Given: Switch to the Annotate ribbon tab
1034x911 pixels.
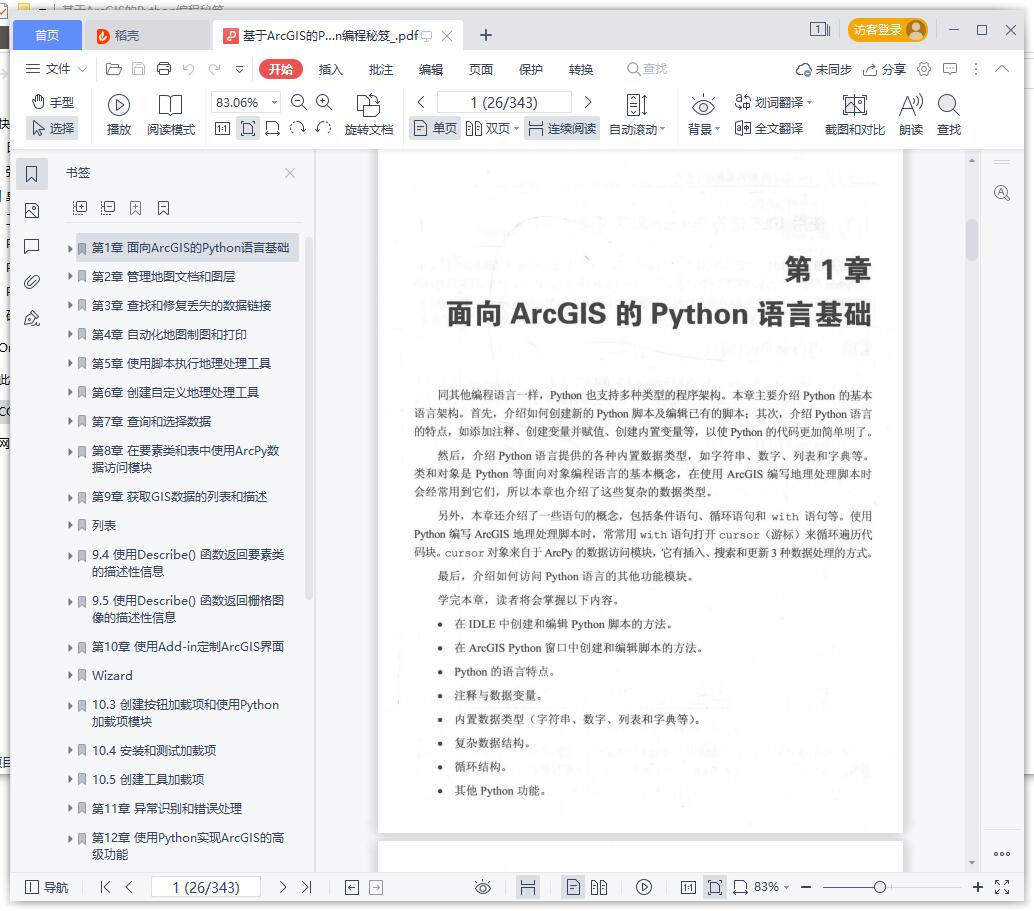Looking at the screenshot, I should [x=380, y=69].
